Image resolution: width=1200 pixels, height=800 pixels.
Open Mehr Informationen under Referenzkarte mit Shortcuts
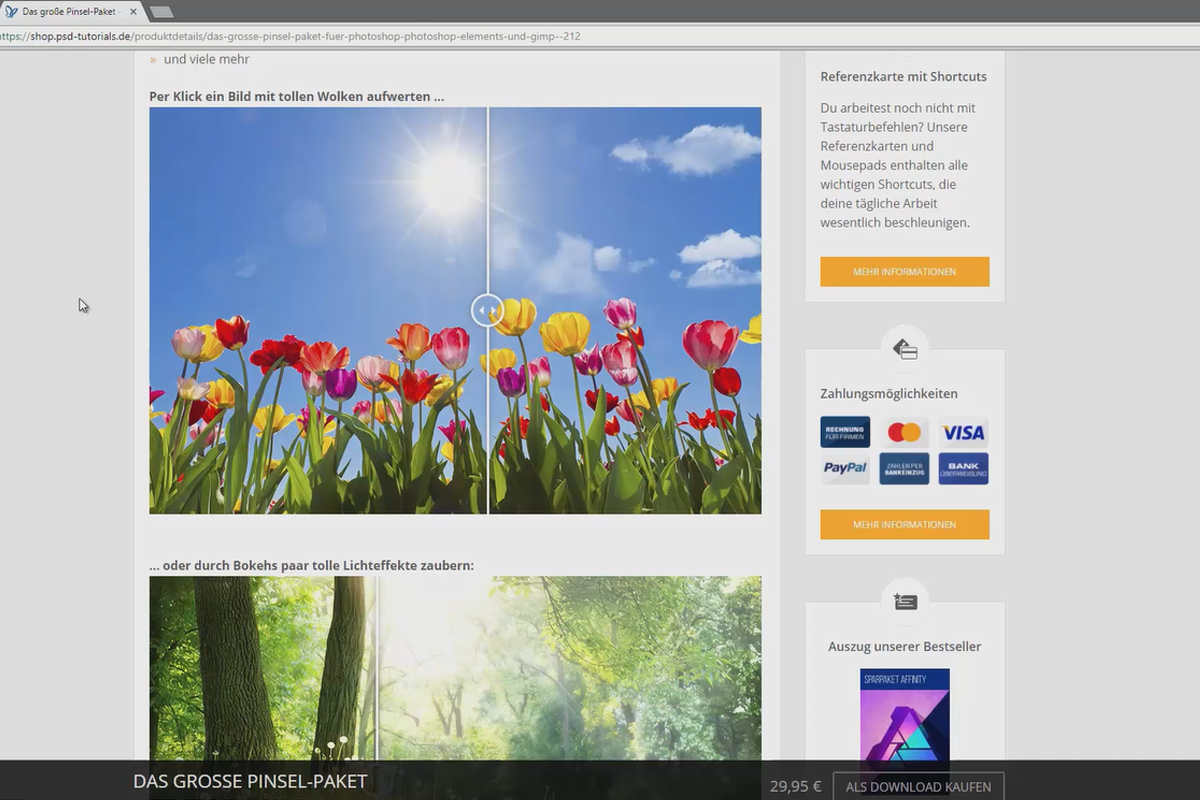point(905,272)
